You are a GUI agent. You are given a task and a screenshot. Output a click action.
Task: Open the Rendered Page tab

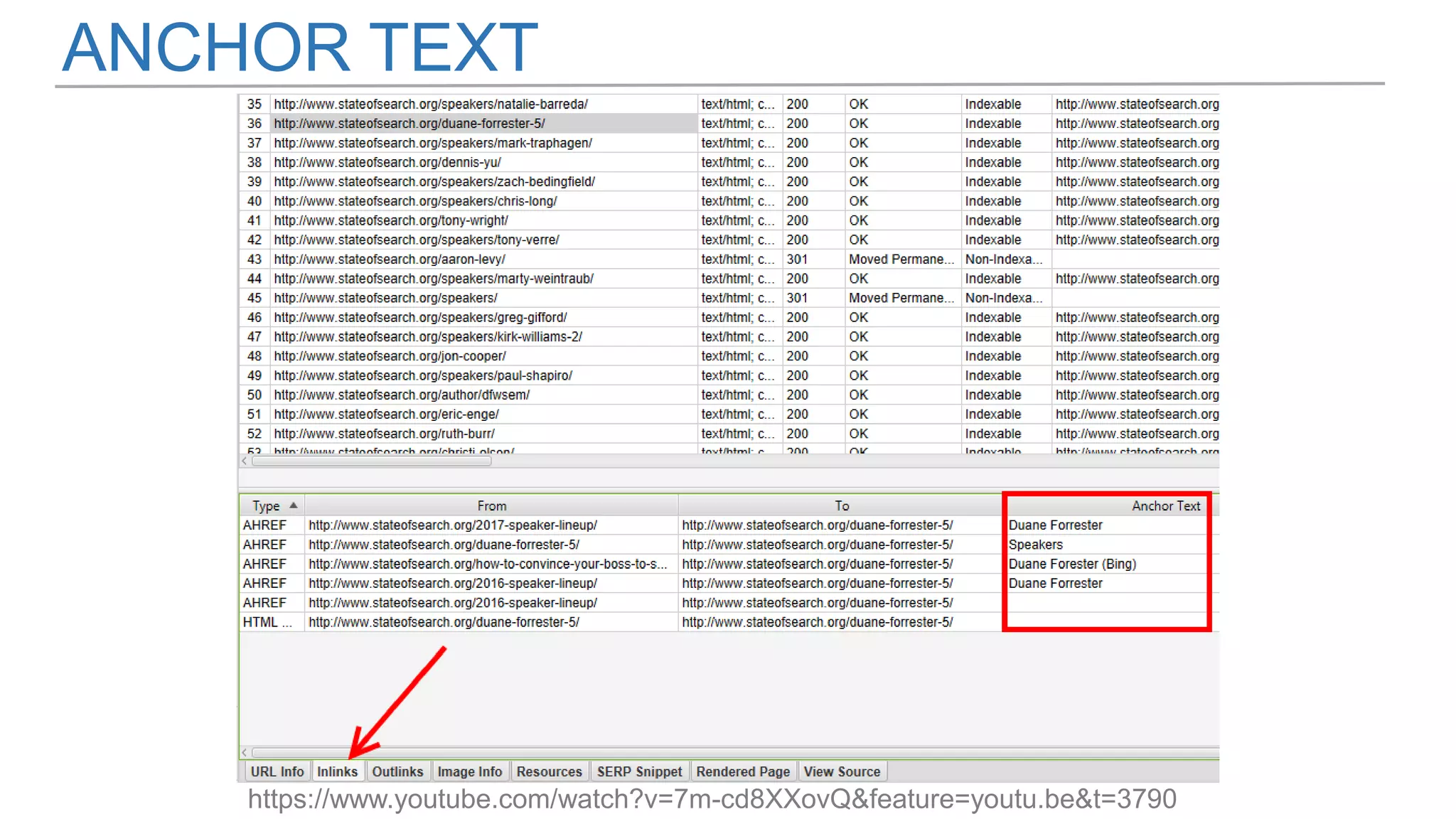[x=743, y=771]
